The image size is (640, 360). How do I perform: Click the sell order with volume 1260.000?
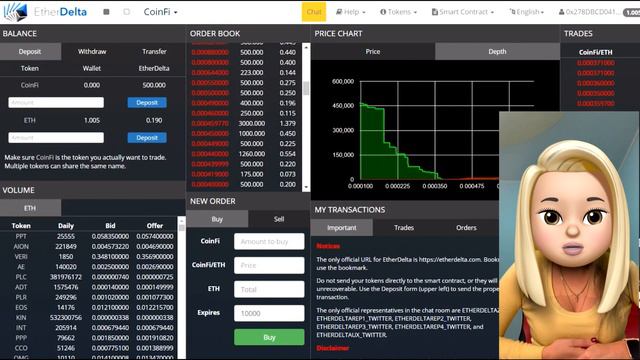(244, 154)
